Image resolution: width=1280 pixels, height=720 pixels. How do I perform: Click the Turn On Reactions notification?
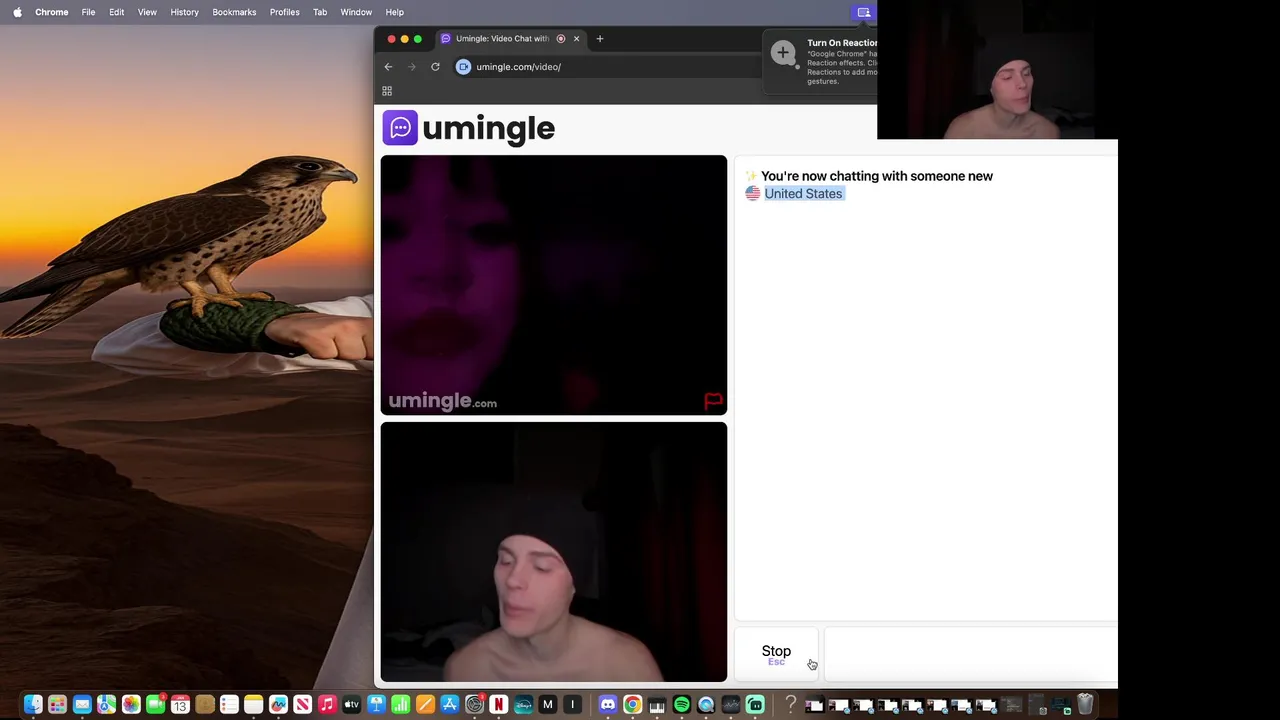pos(822,62)
